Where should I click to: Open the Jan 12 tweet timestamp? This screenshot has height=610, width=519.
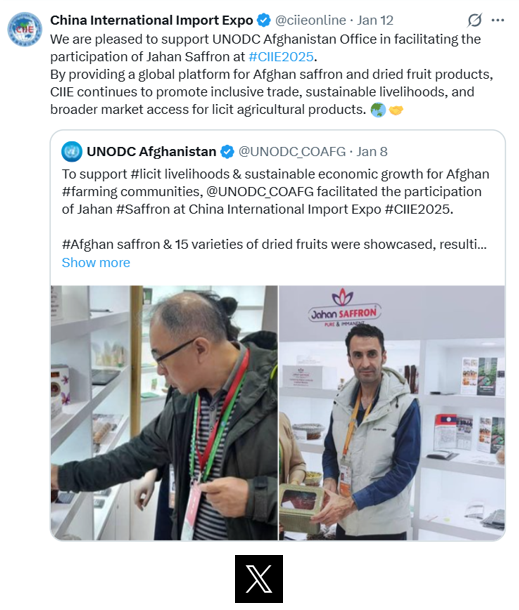click(375, 20)
